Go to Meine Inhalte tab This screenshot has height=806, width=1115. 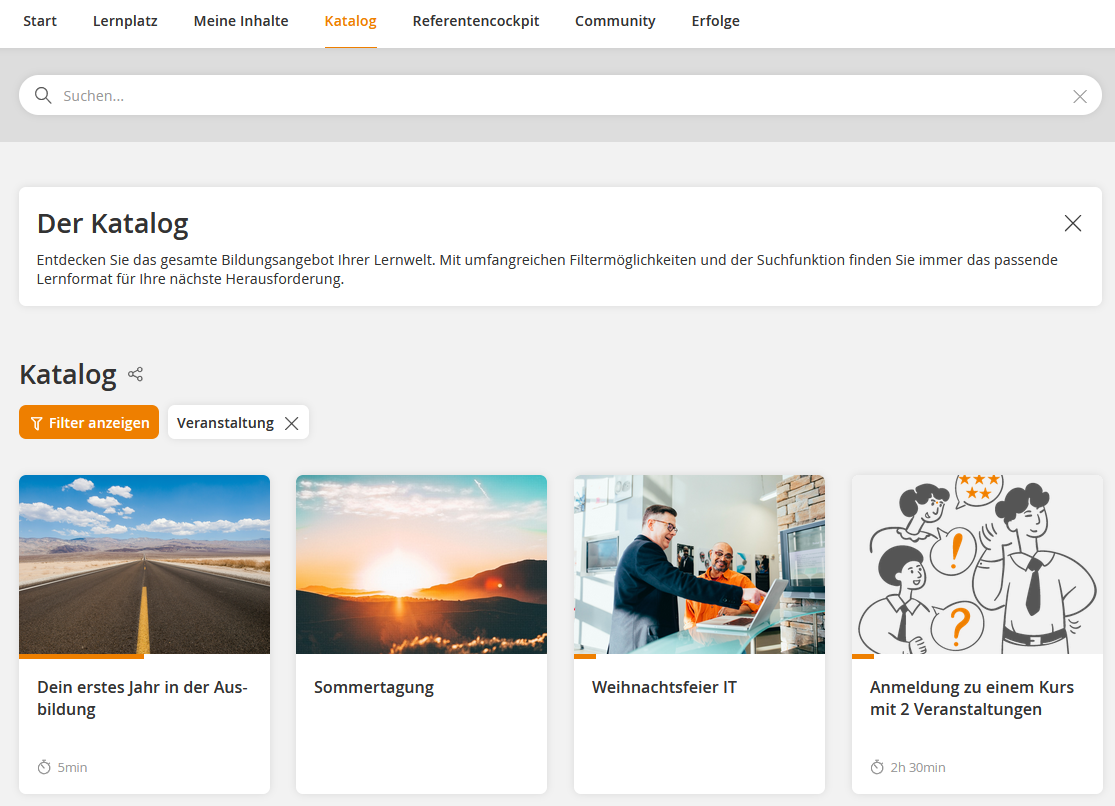pos(241,21)
